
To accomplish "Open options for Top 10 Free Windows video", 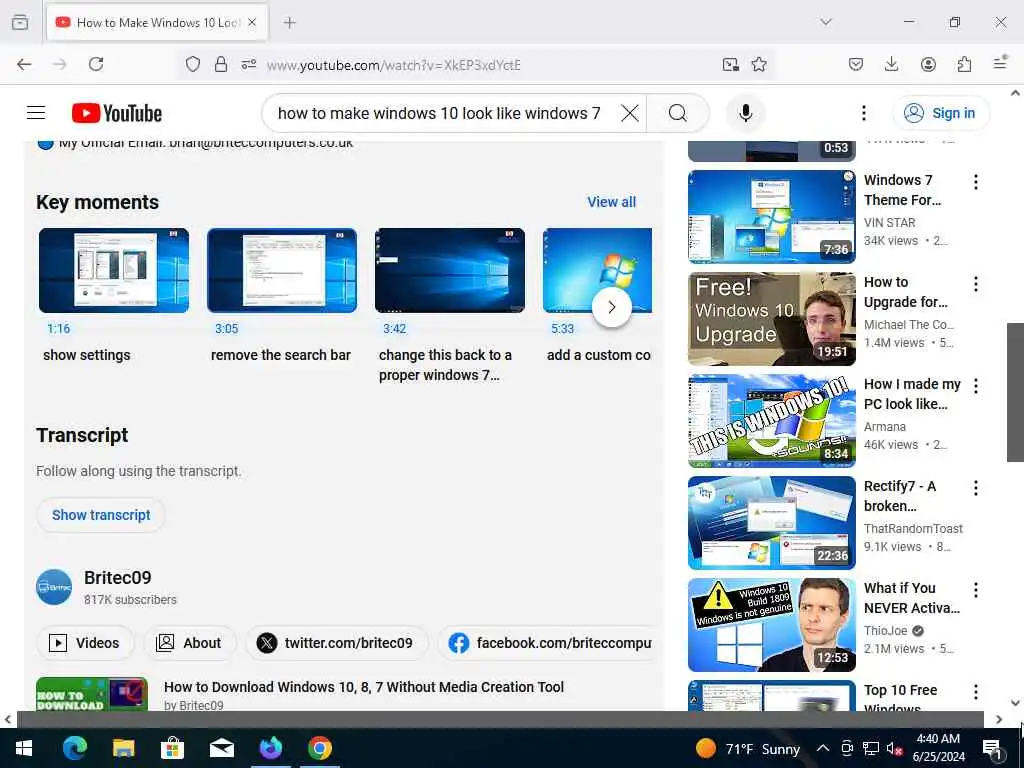I will click(976, 692).
